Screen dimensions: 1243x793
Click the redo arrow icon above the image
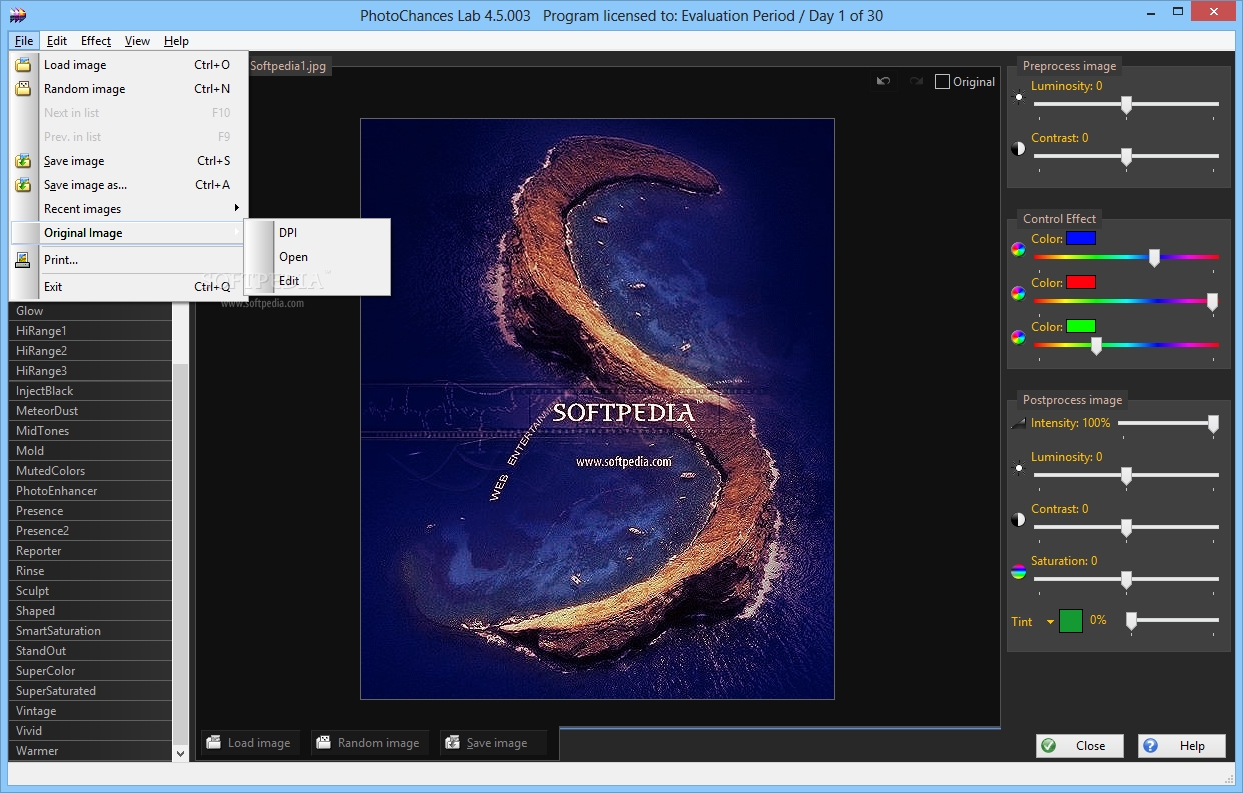coord(916,82)
